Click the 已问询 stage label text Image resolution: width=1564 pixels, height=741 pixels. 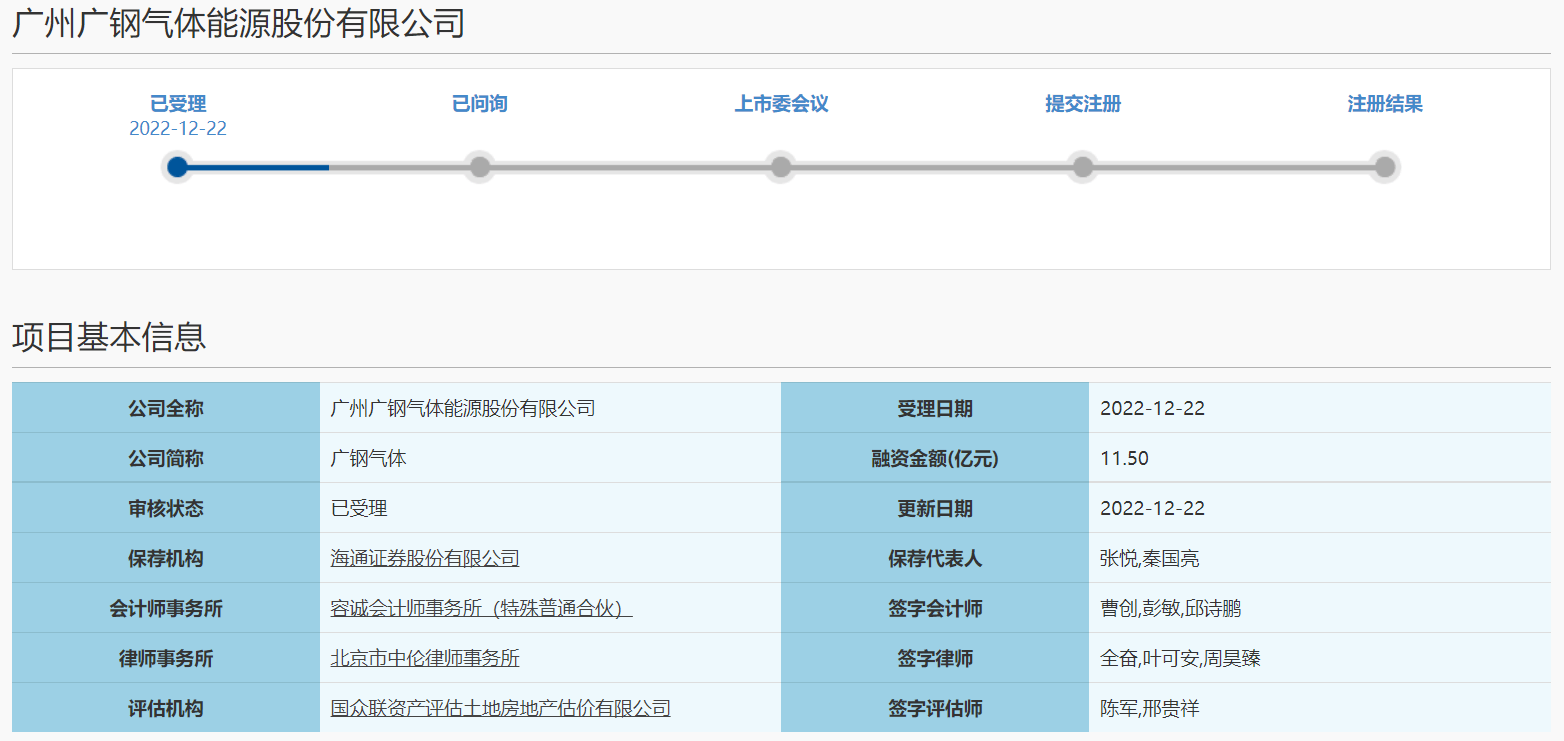479,103
